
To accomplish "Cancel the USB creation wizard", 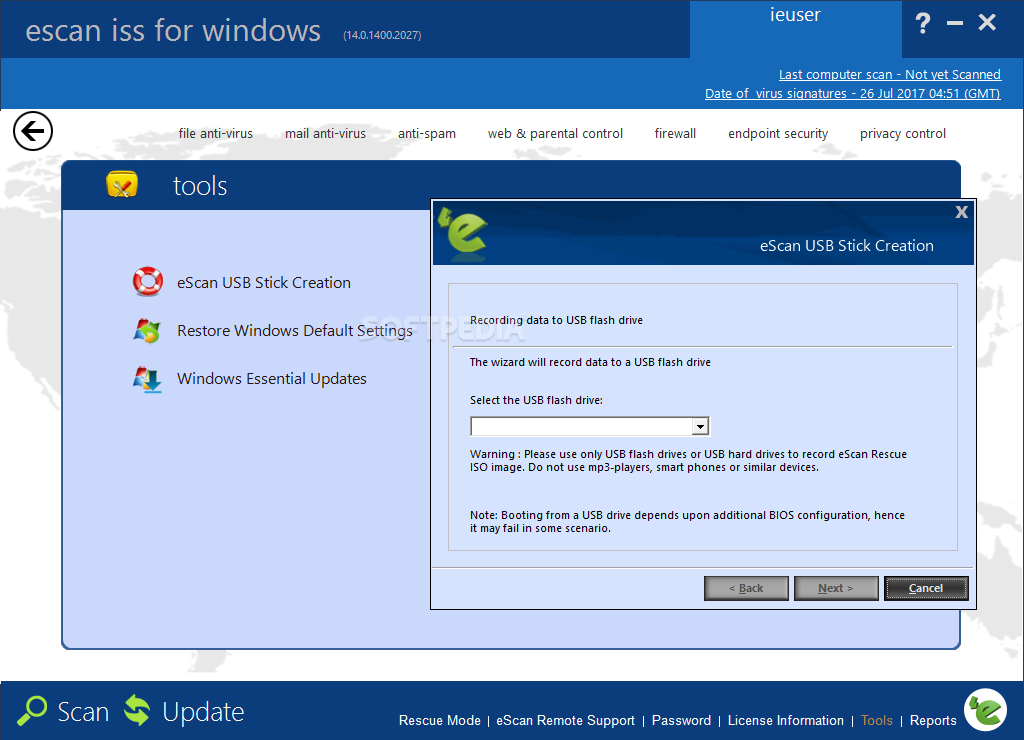I will point(926,588).
